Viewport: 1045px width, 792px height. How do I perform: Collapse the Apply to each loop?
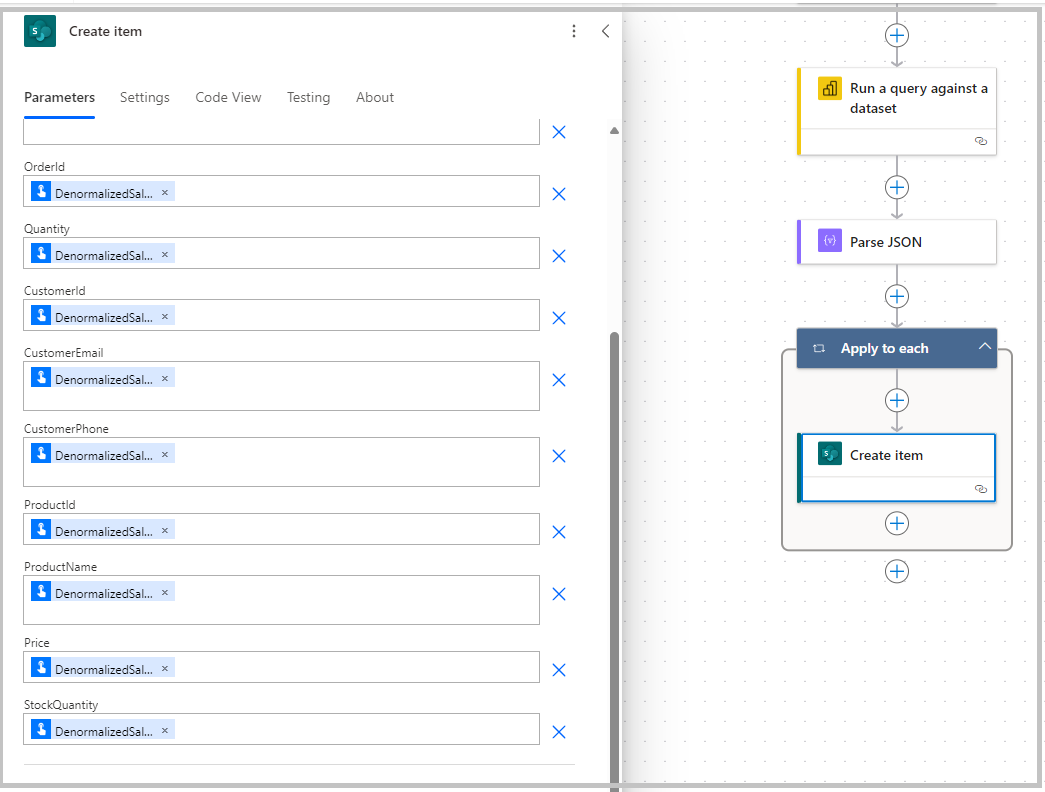[x=984, y=347]
